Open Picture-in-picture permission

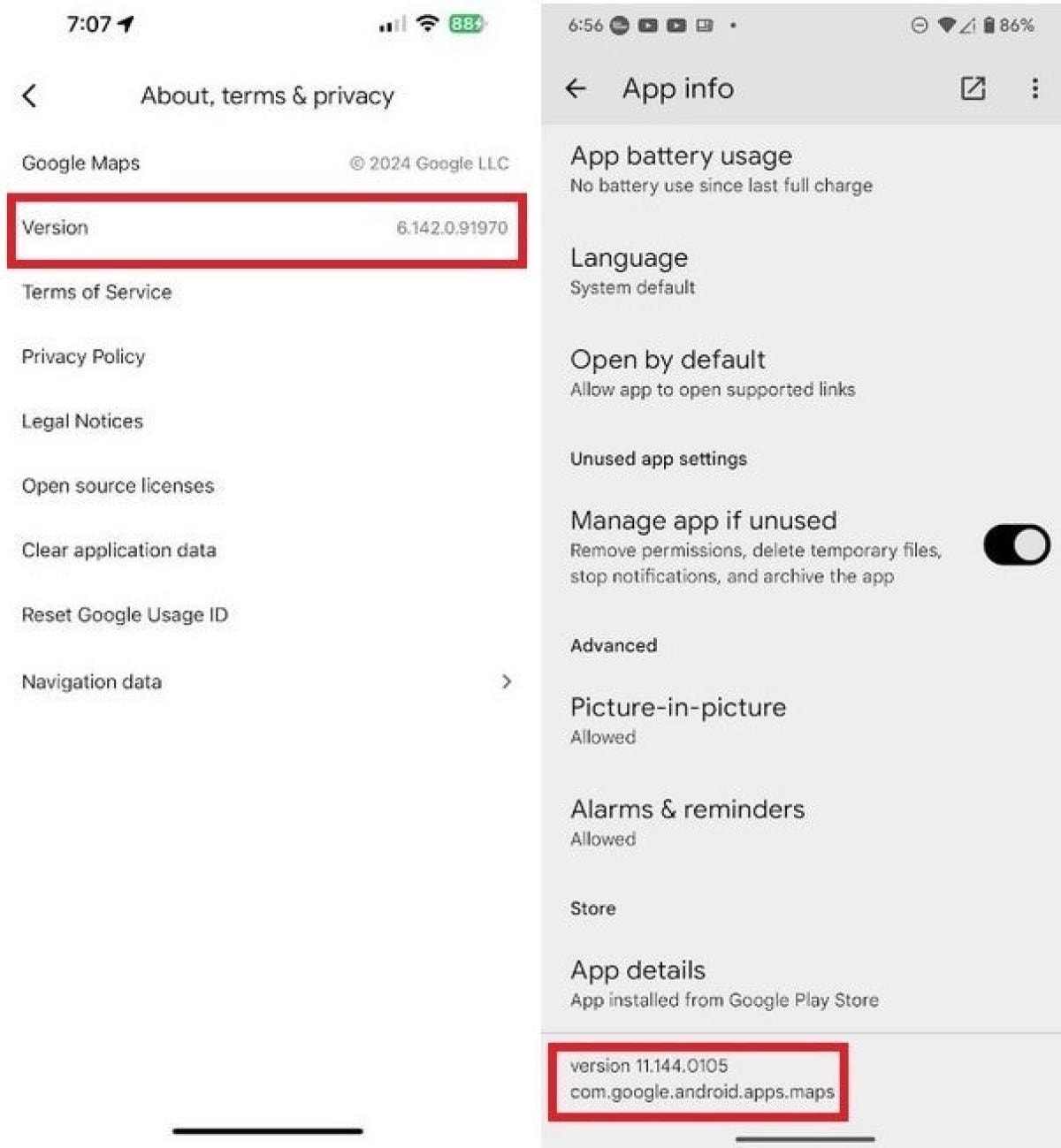click(800, 720)
